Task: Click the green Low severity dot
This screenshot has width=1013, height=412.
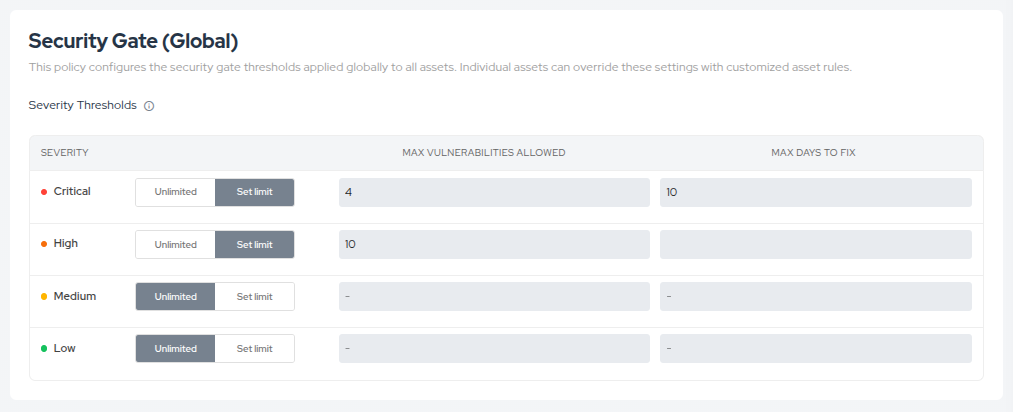Action: pyautogui.click(x=44, y=349)
